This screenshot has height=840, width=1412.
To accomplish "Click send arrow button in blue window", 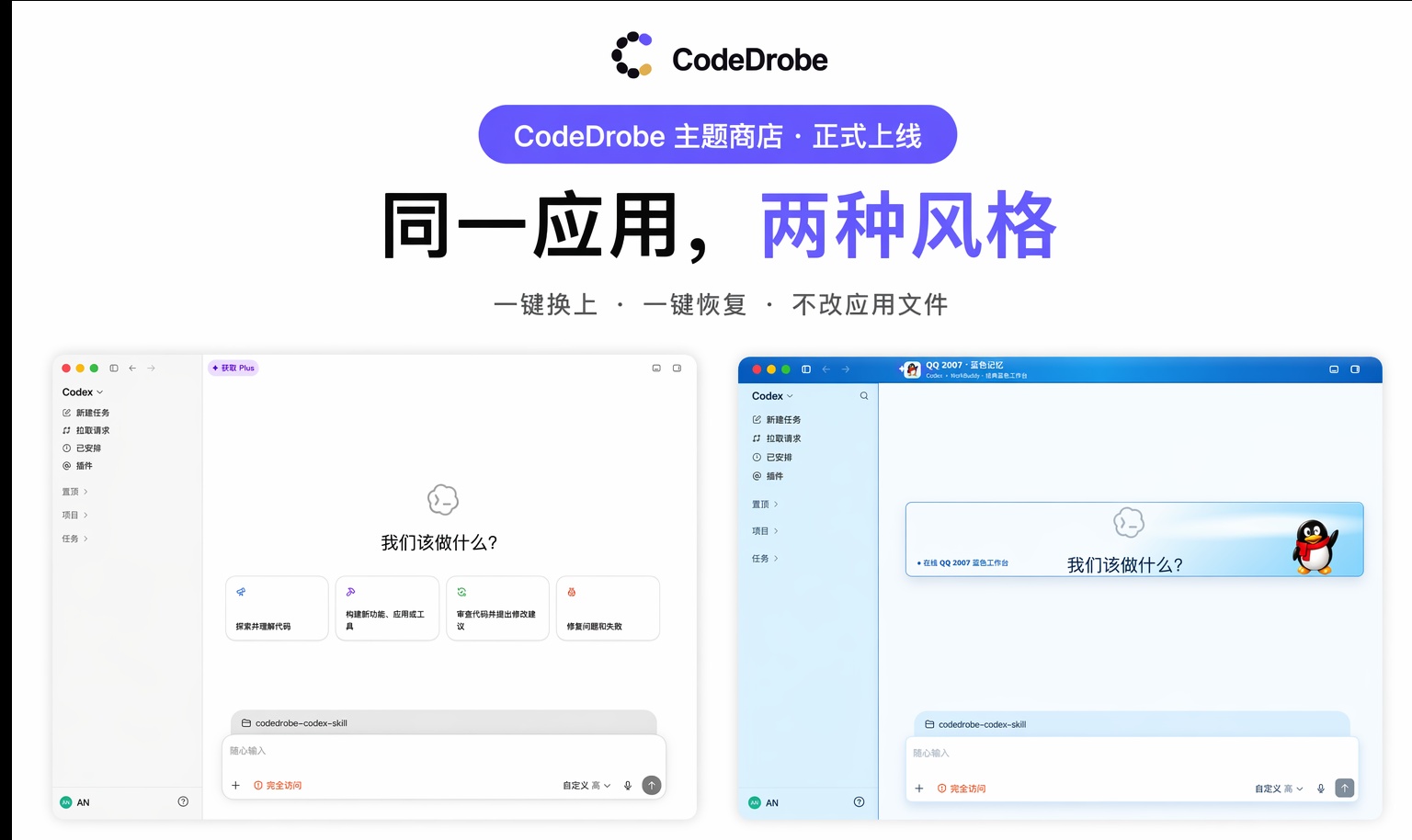I will [1344, 788].
